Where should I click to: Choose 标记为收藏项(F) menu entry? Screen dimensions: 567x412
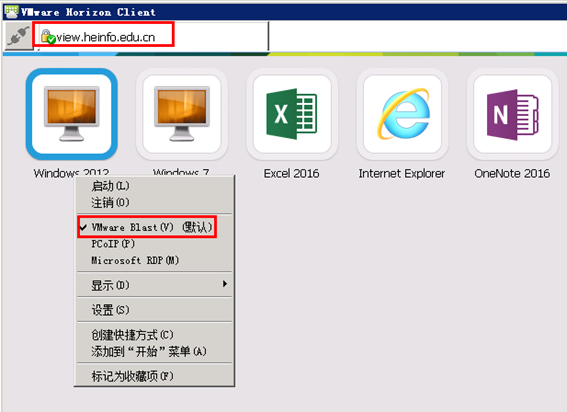154,376
